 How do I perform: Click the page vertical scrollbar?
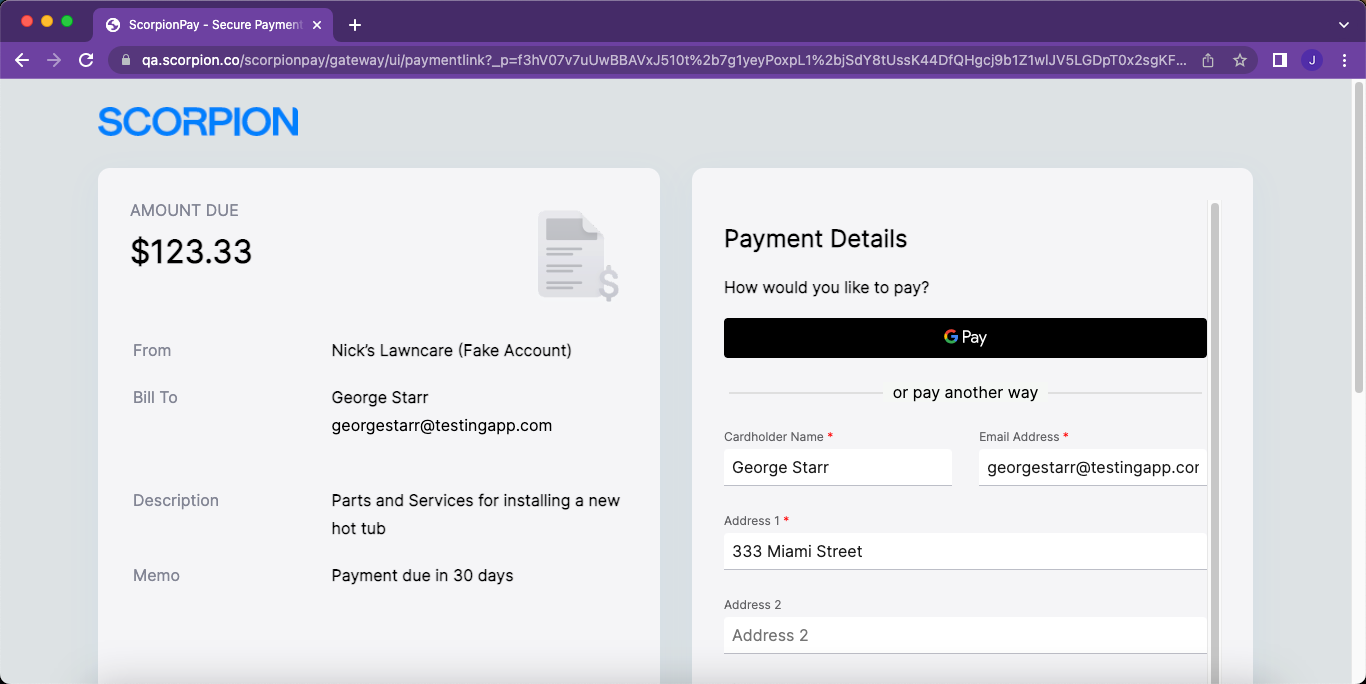[x=1358, y=237]
